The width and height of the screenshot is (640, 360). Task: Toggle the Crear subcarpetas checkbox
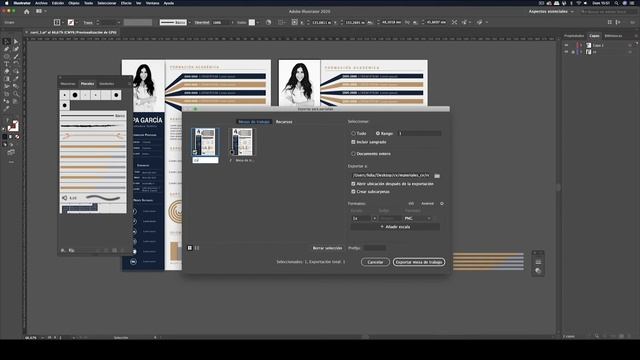(353, 191)
